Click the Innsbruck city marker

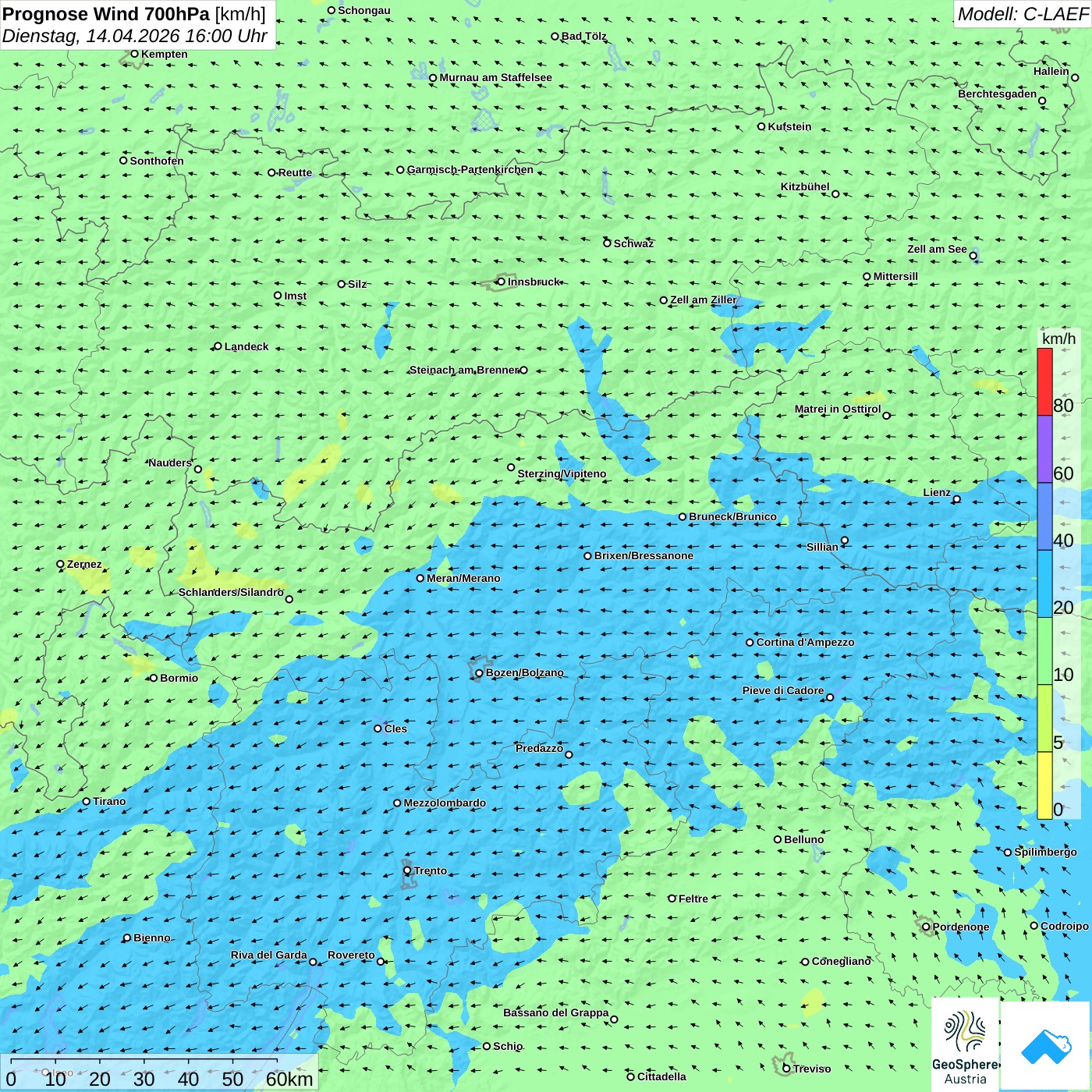[x=501, y=282]
